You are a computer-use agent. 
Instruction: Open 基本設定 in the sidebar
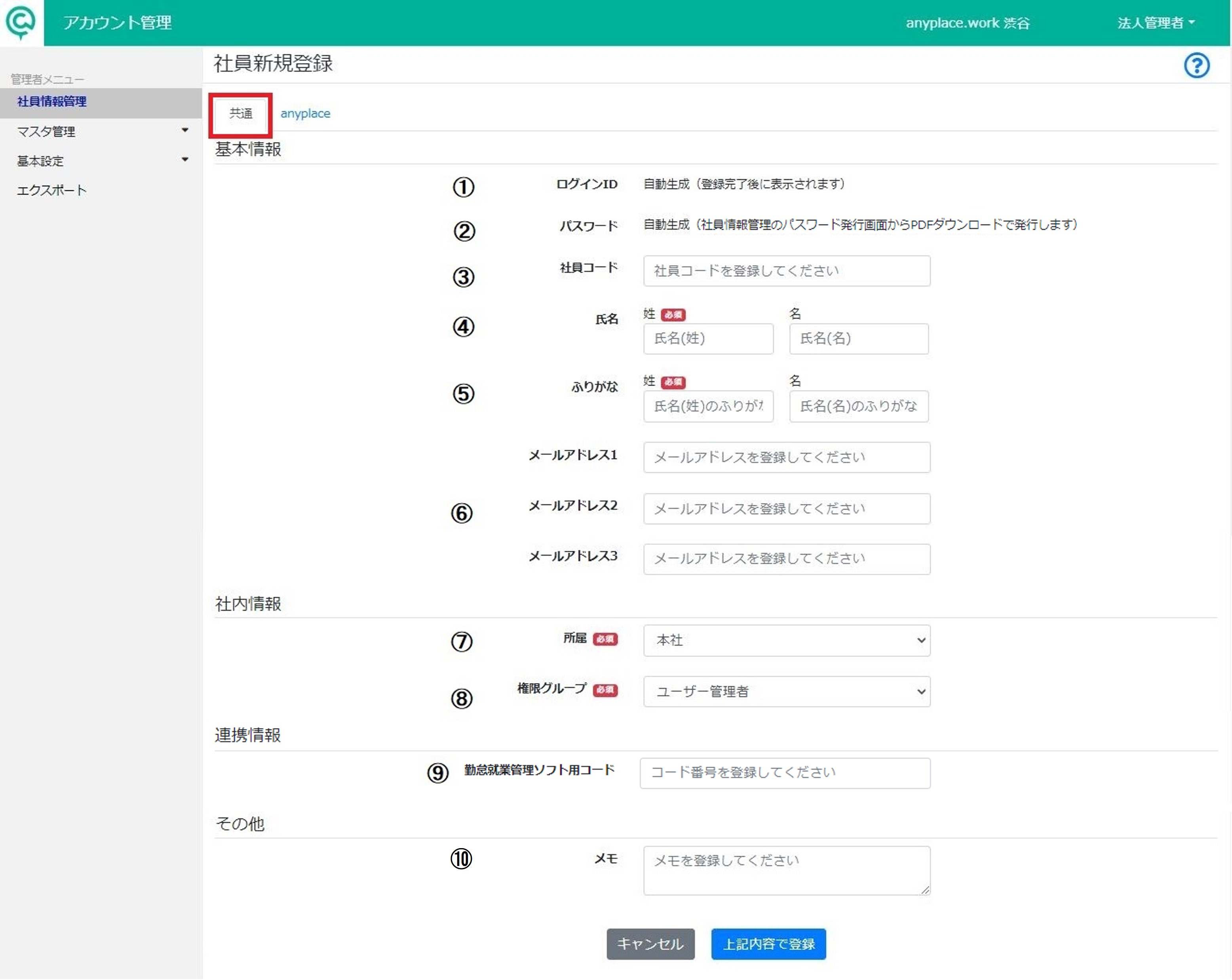point(40,161)
